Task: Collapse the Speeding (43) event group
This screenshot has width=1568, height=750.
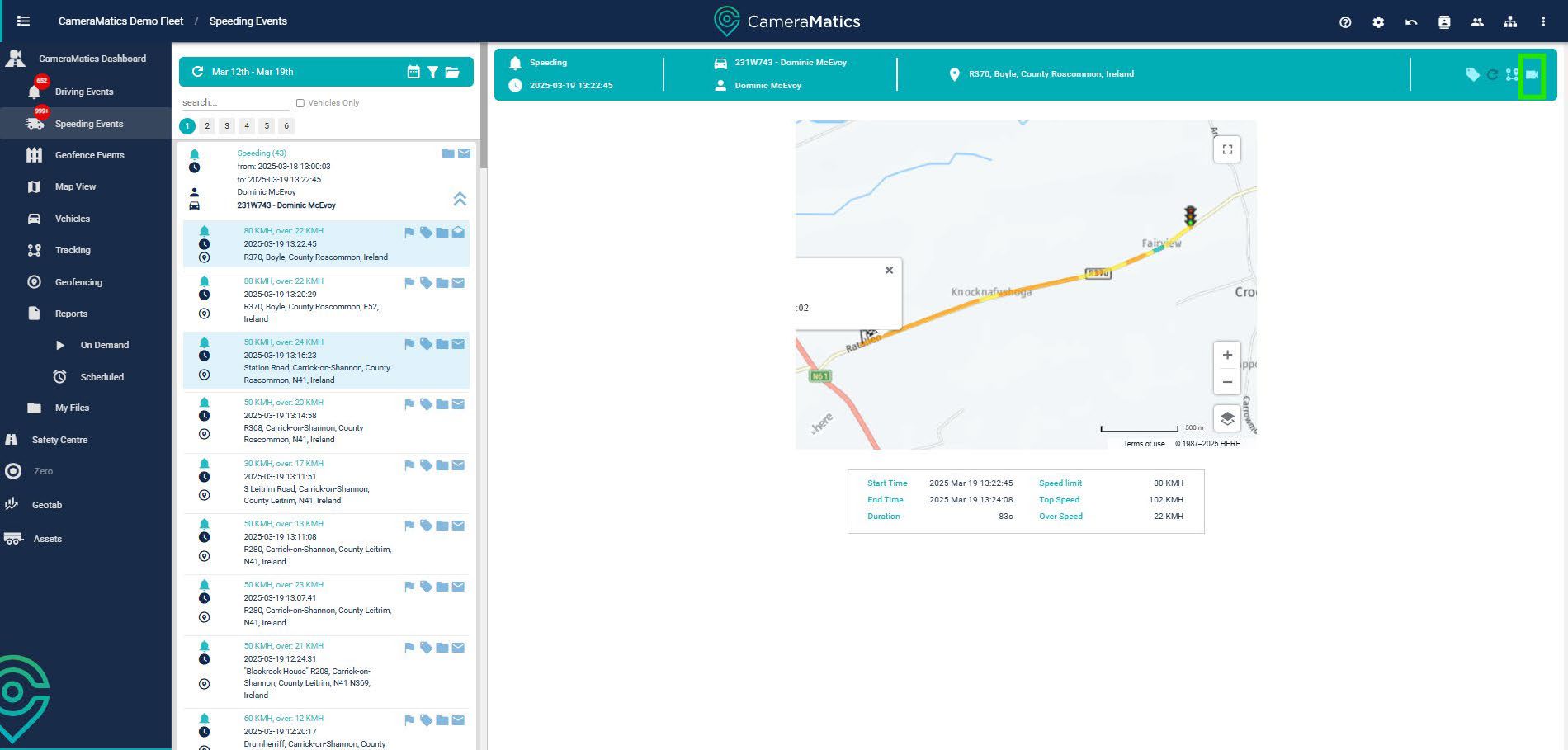Action: pyautogui.click(x=460, y=199)
